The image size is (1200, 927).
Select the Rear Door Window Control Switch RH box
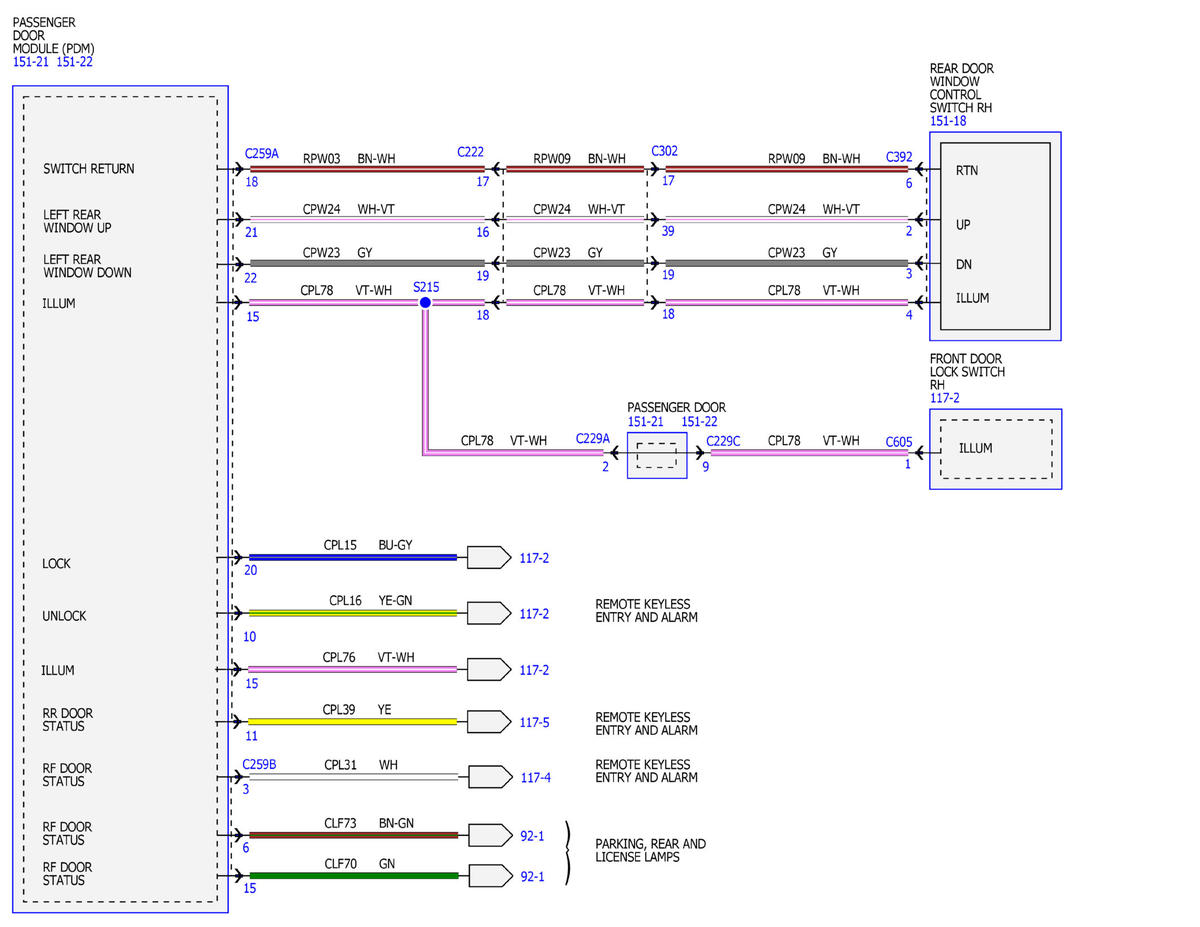[995, 236]
